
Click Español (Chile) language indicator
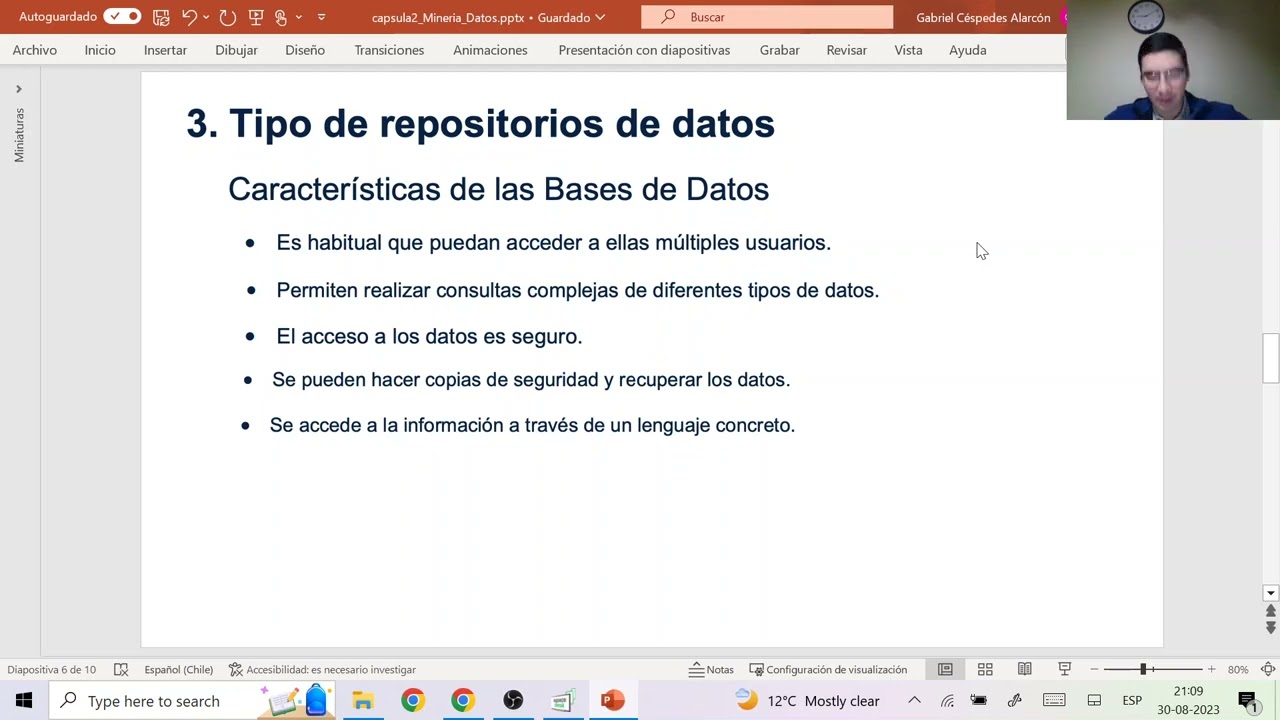(x=178, y=669)
